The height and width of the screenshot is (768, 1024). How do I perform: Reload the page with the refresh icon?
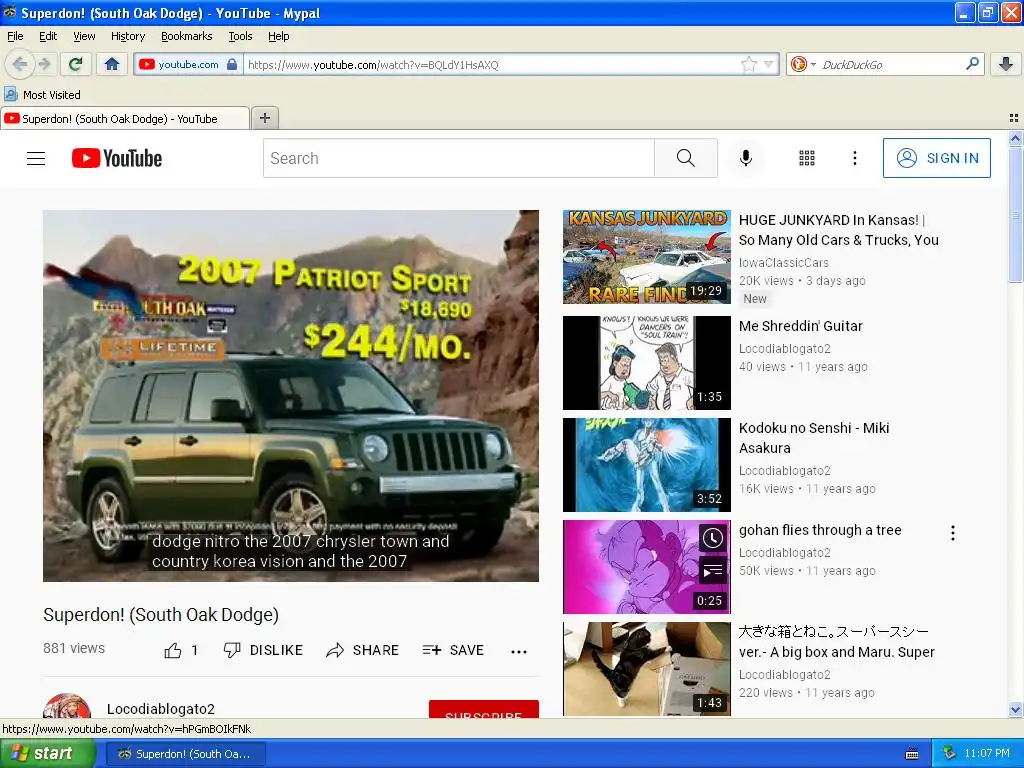coord(76,64)
